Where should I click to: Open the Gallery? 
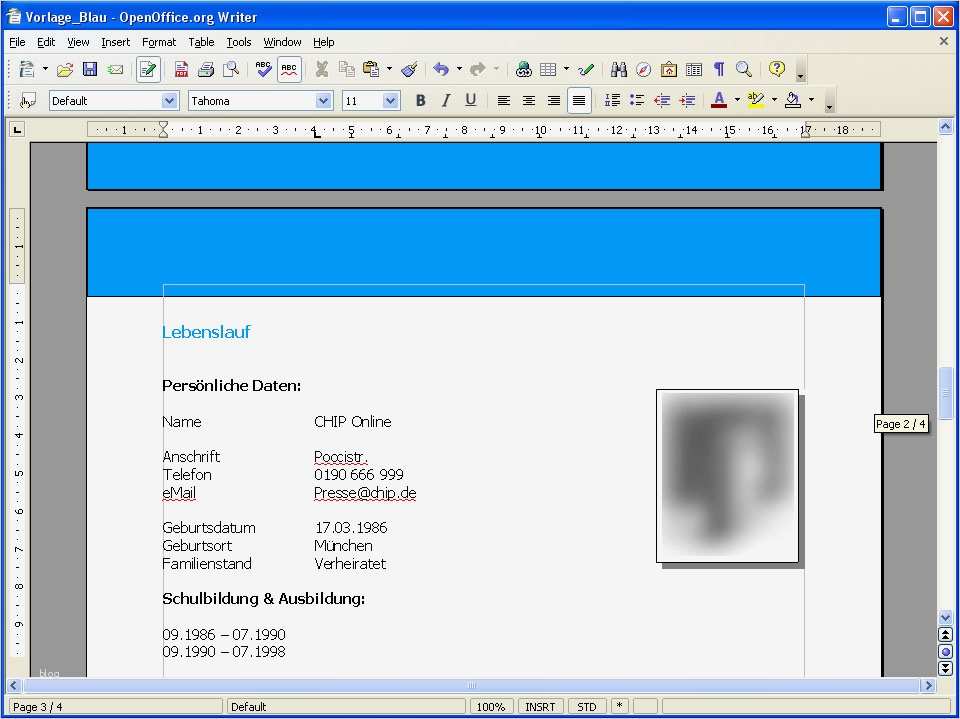(x=668, y=69)
